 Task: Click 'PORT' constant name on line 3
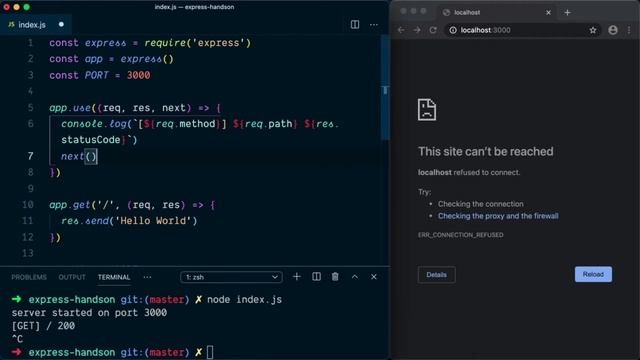point(97,75)
